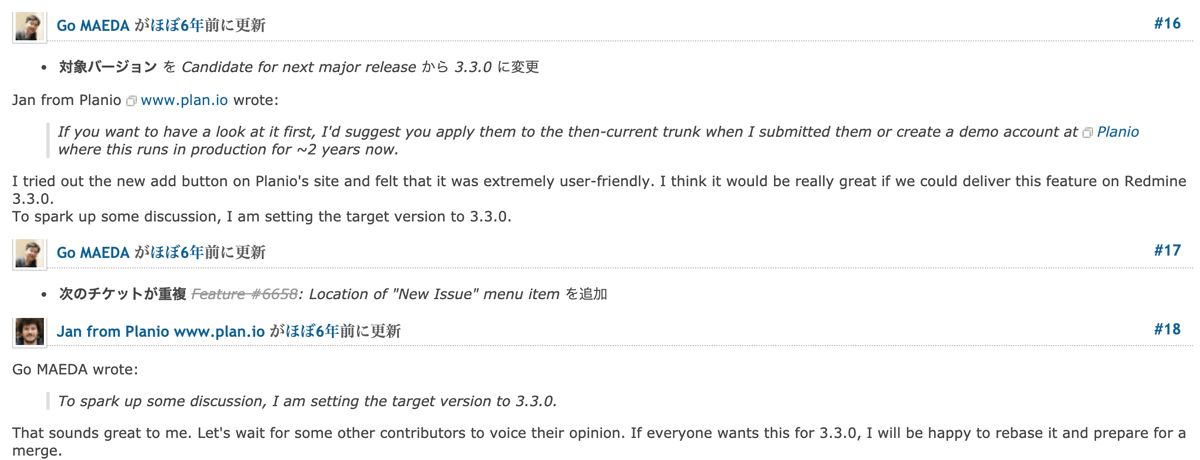Click ほぼ6年 timestamp link on comment #17

point(176,253)
